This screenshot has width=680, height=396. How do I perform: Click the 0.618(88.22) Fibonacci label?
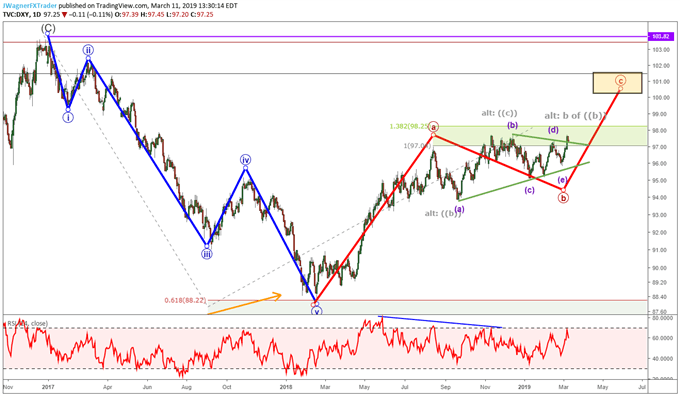pos(185,300)
